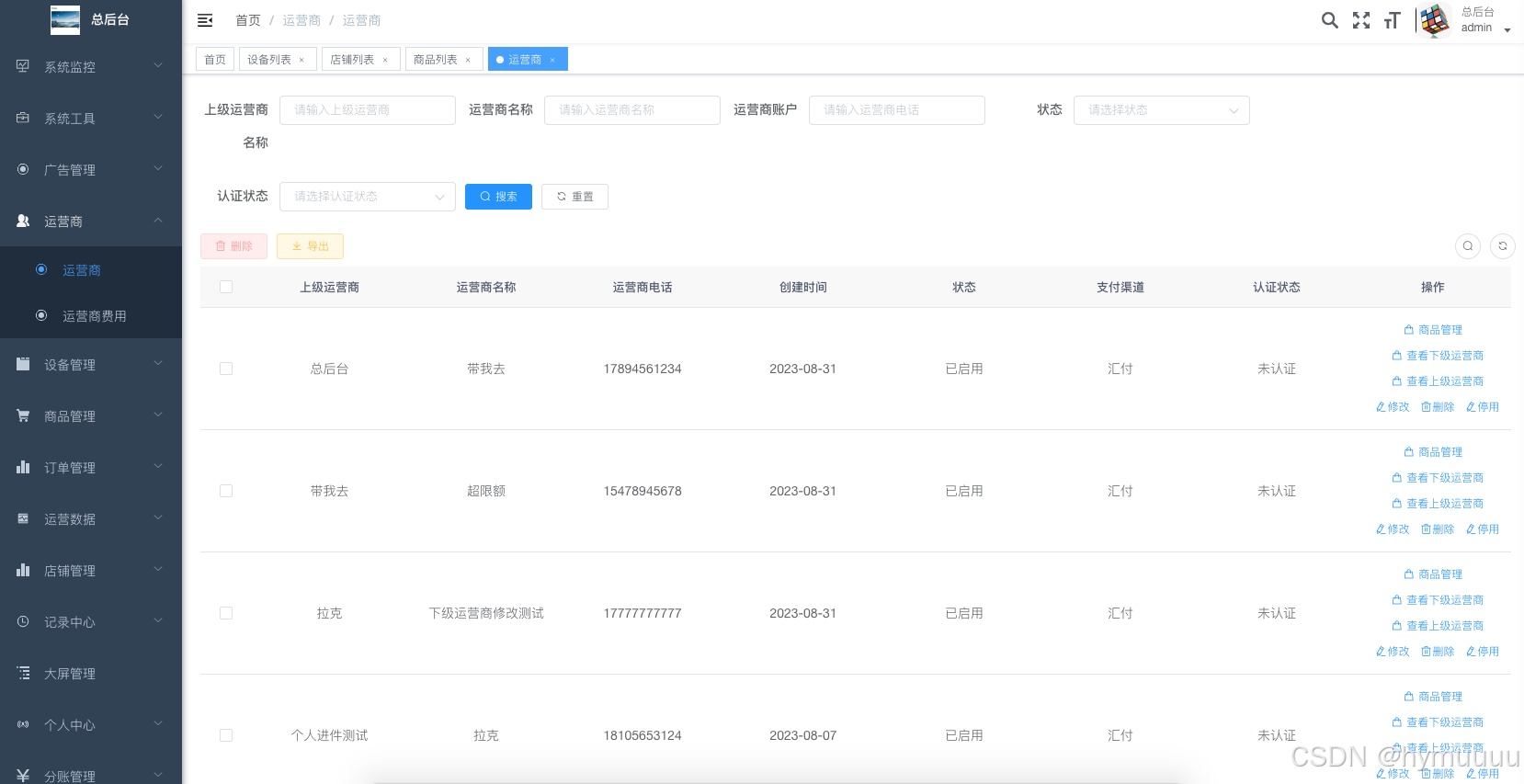
Task: Click the 订单管理 chart icon
Action: click(x=23, y=467)
